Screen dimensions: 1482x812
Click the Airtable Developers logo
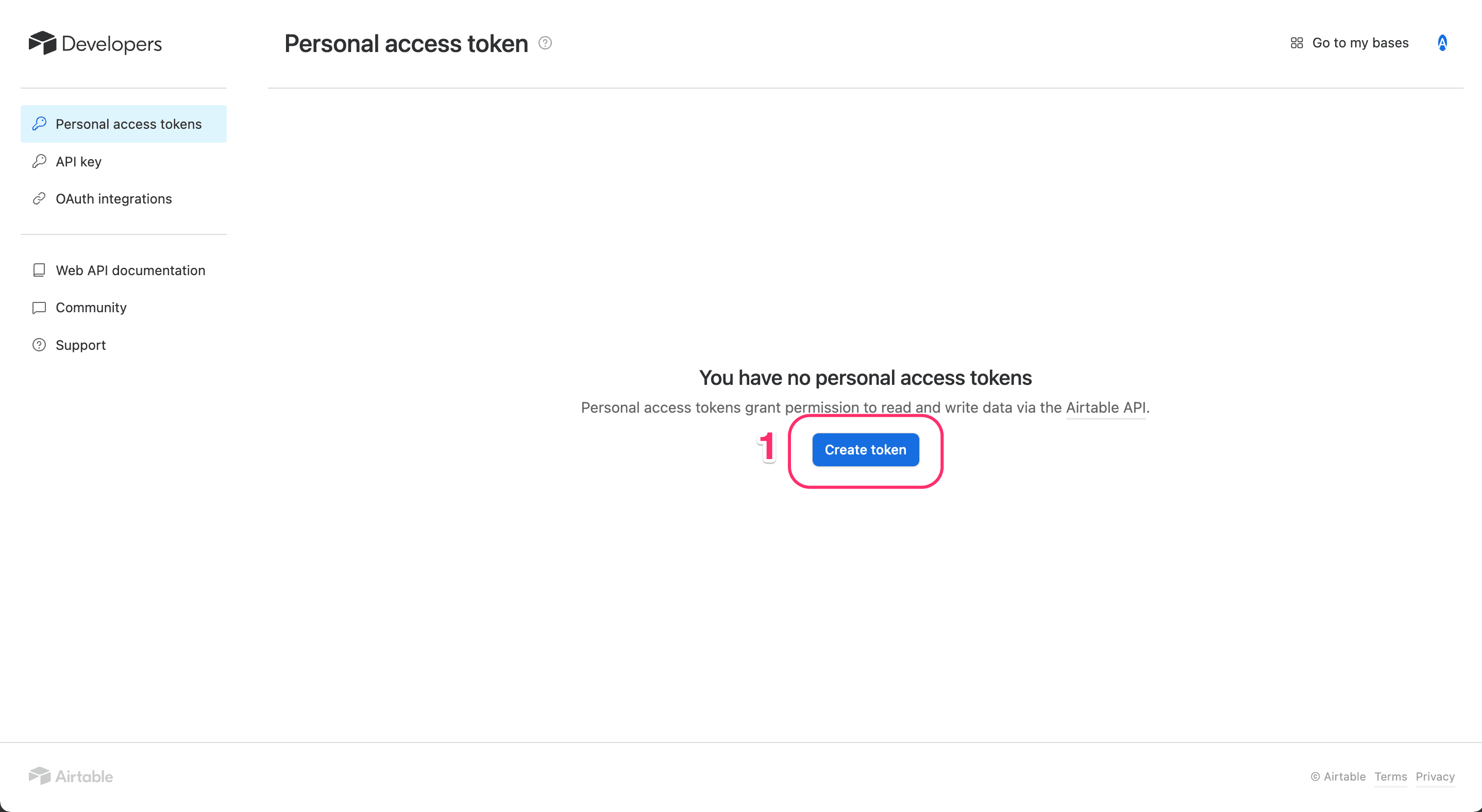(95, 44)
